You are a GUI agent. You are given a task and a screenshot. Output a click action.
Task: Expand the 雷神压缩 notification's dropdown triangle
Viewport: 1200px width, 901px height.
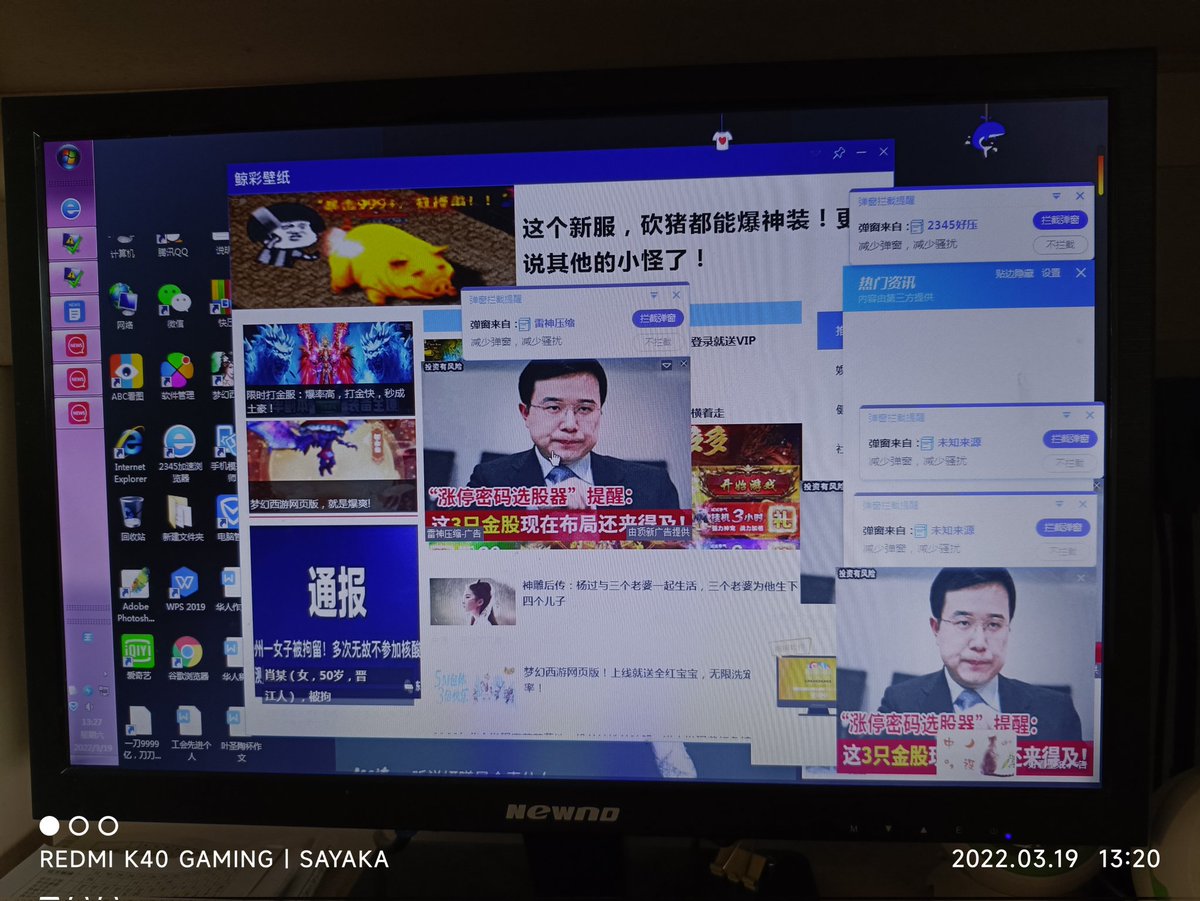(654, 296)
